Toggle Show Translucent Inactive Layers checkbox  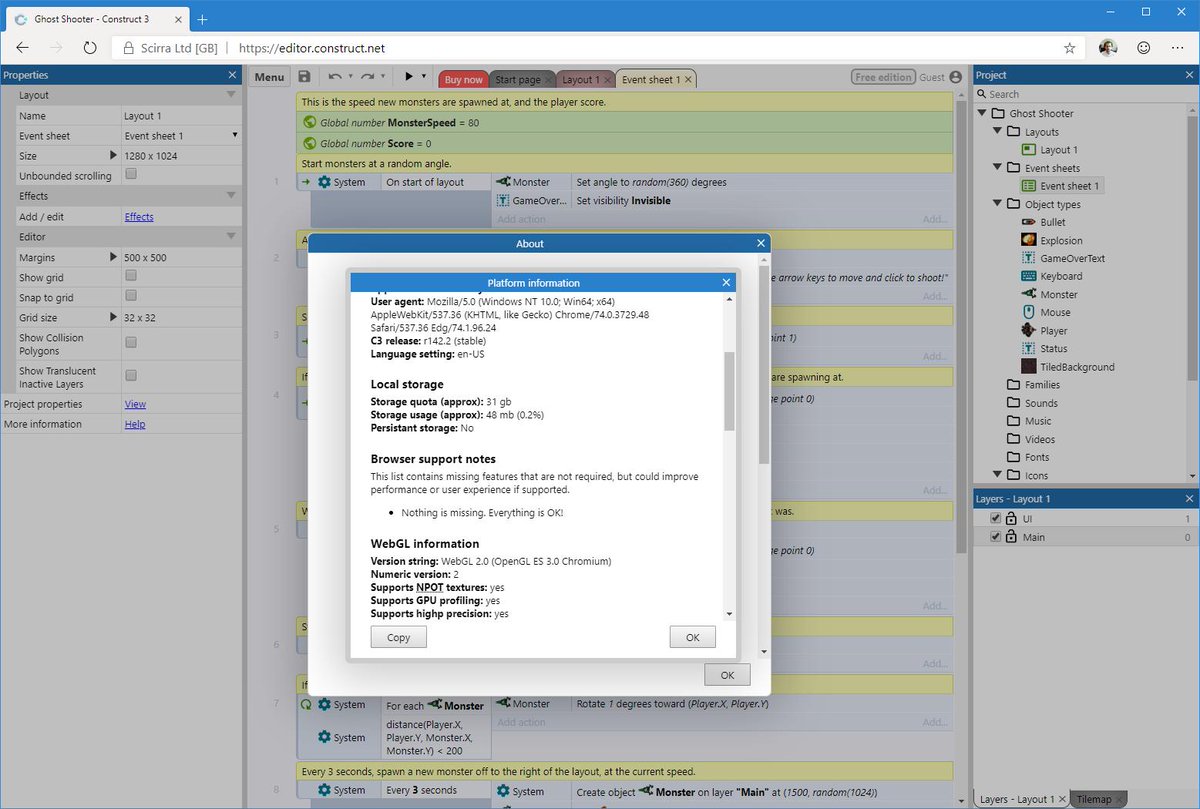(x=130, y=375)
